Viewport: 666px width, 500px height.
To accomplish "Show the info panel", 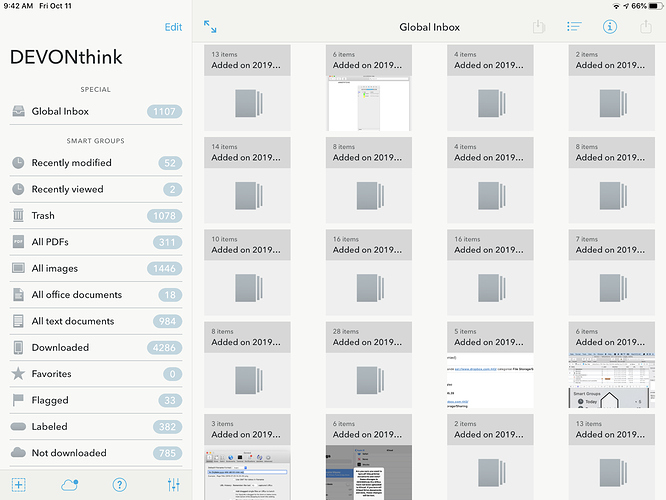I will 610,27.
